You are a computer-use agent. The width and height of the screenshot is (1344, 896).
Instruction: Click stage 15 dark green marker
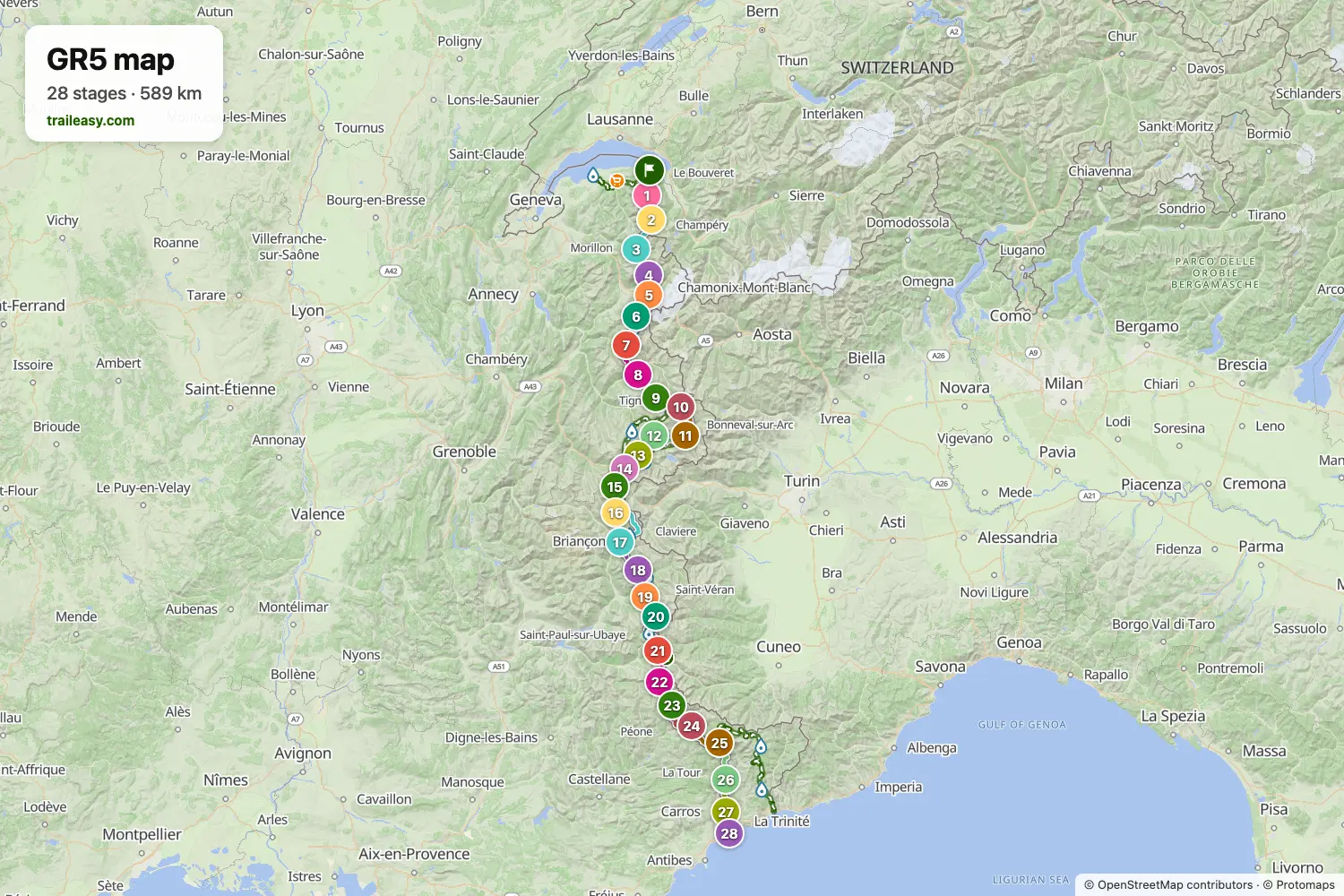pos(615,487)
